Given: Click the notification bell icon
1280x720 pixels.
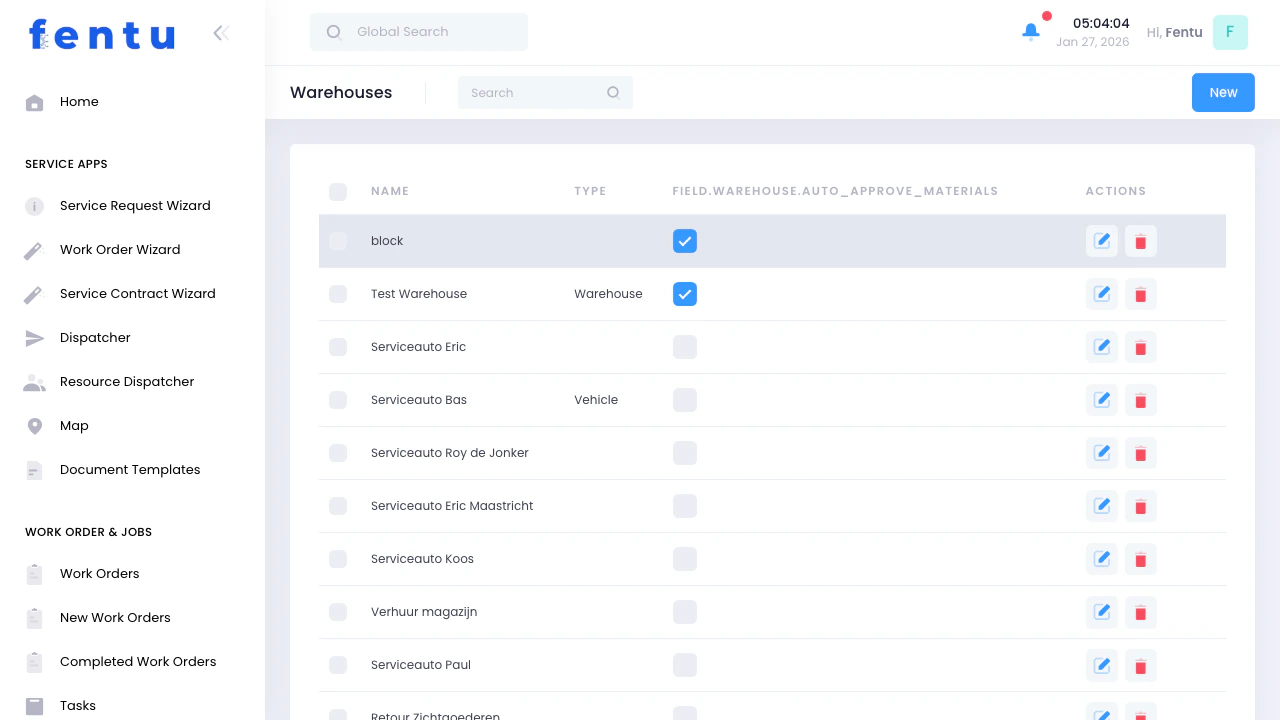Looking at the screenshot, I should tap(1031, 32).
